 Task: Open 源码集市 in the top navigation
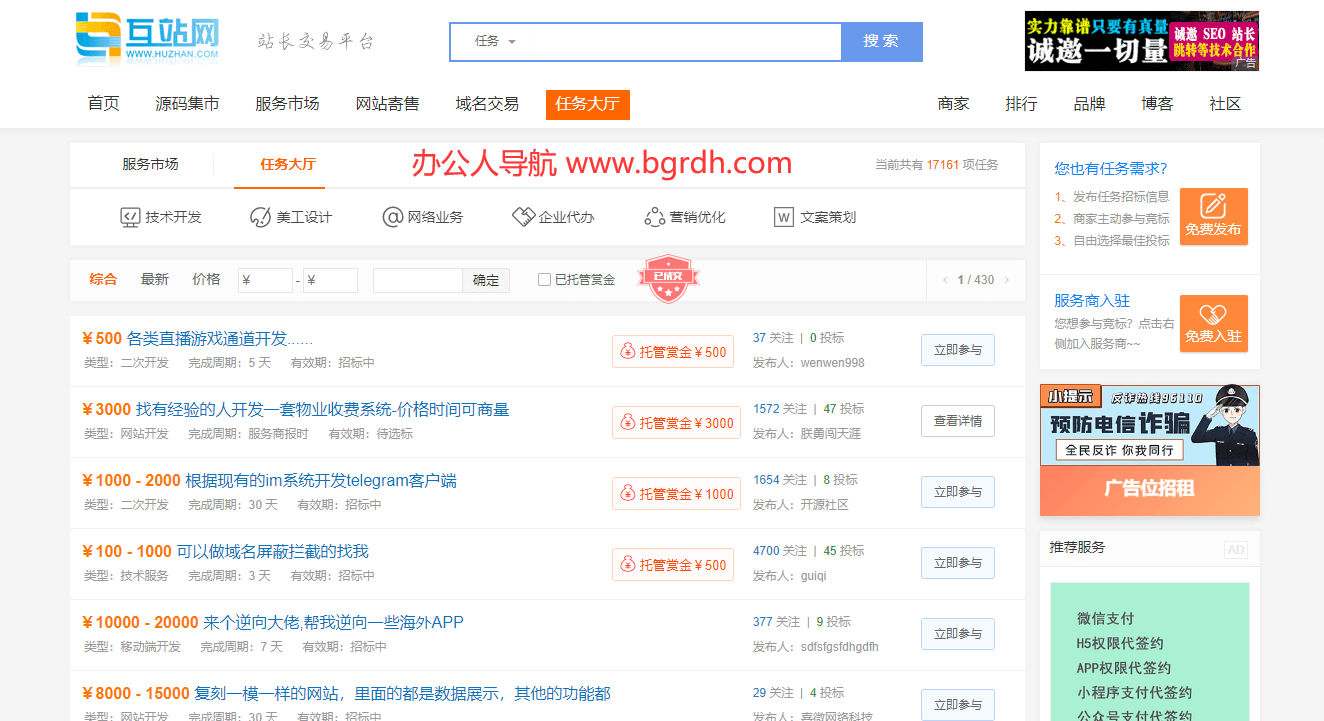187,104
